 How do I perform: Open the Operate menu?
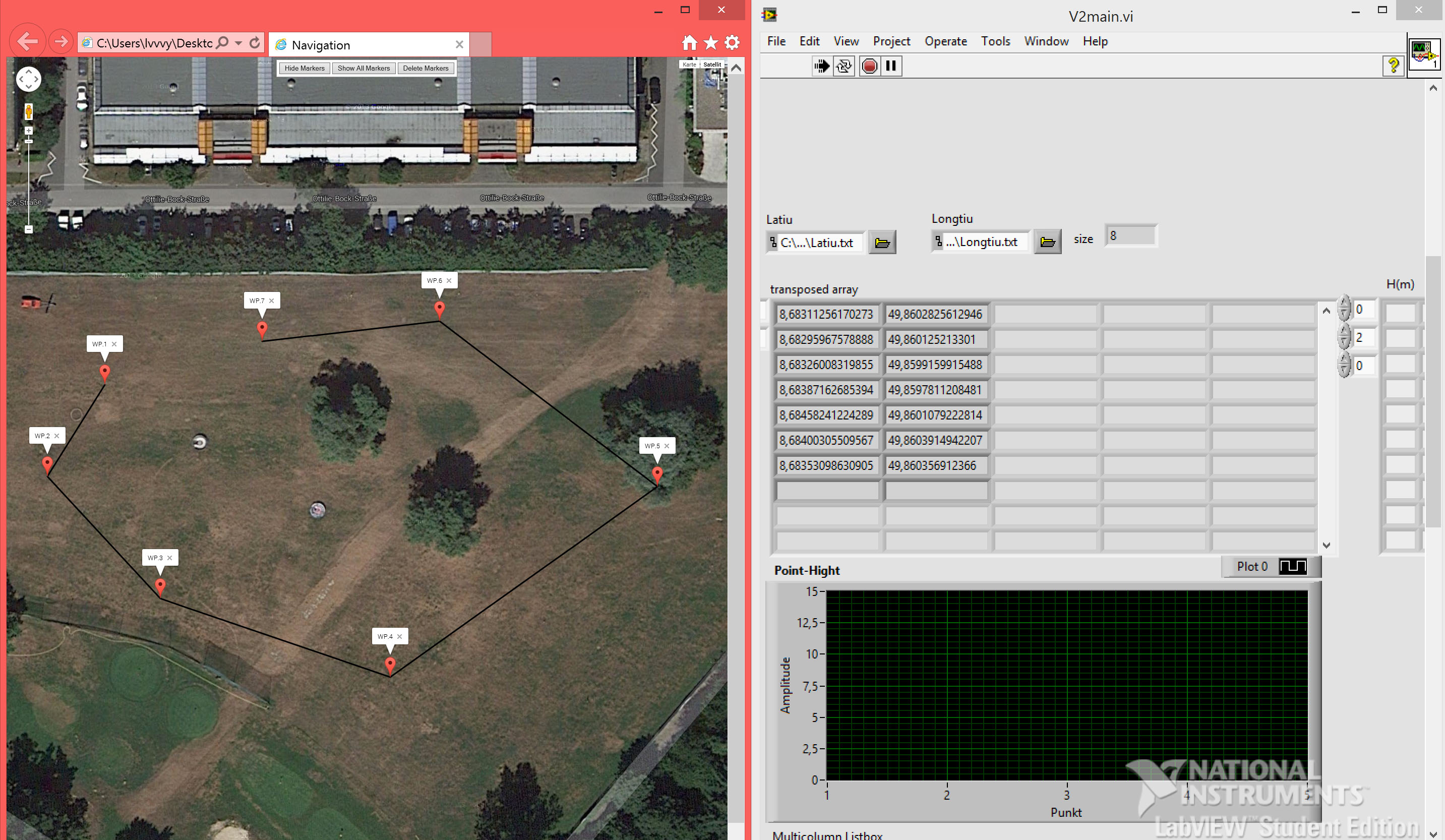click(x=945, y=41)
